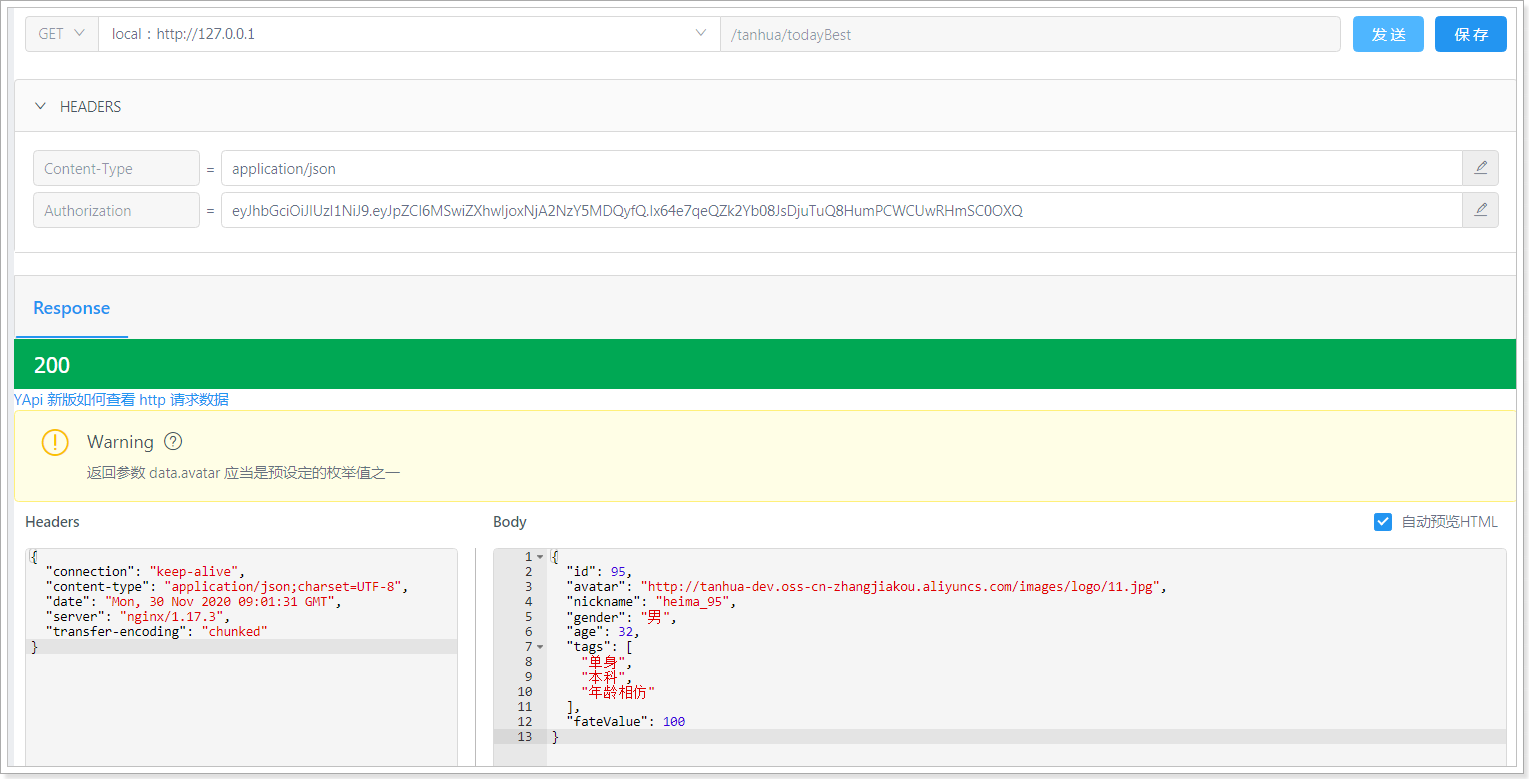Image resolution: width=1529 pixels, height=779 pixels.
Task: Click the application/json header value field
Action: [x=841, y=168]
